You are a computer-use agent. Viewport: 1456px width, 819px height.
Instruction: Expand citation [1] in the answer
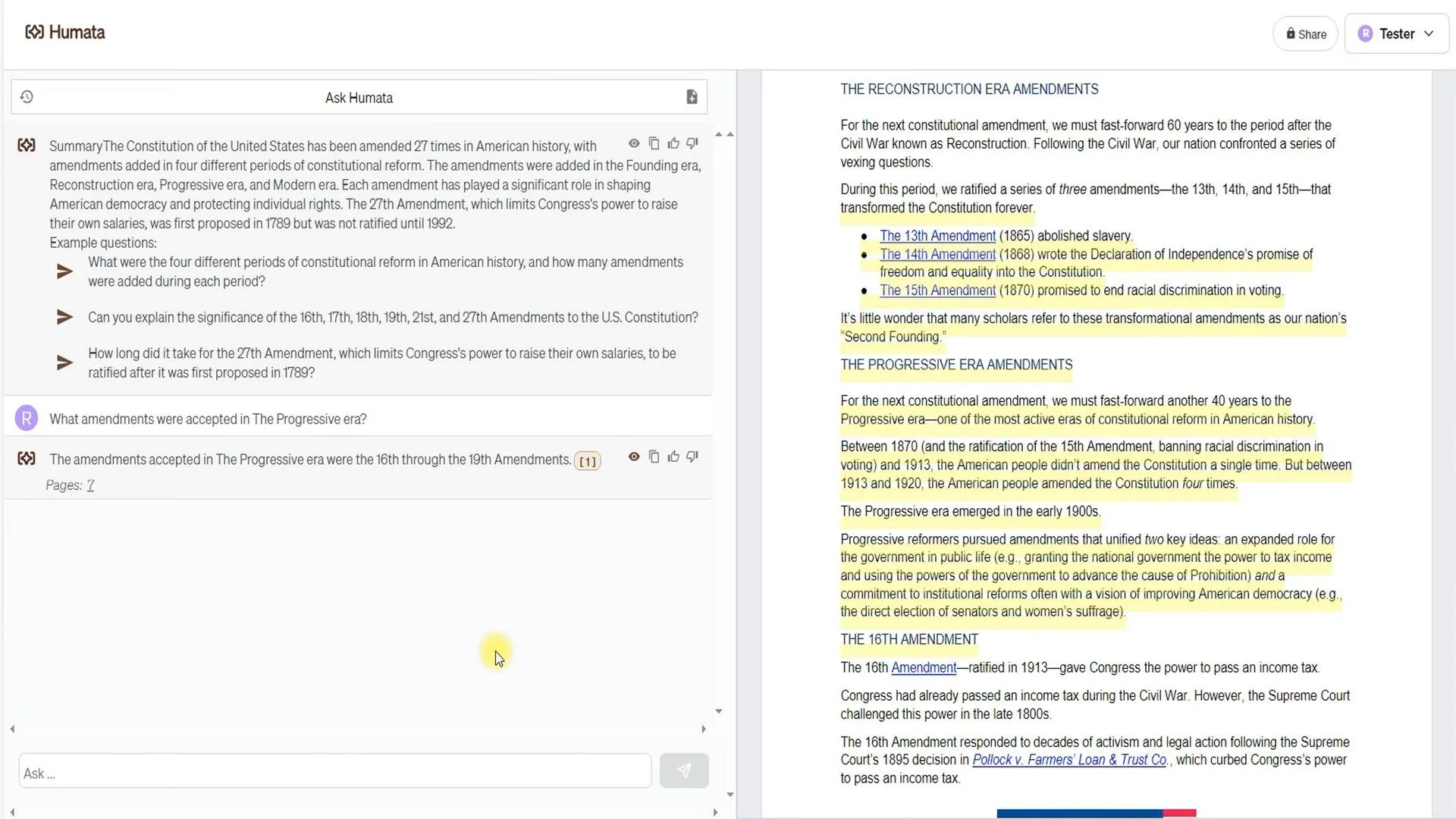588,461
